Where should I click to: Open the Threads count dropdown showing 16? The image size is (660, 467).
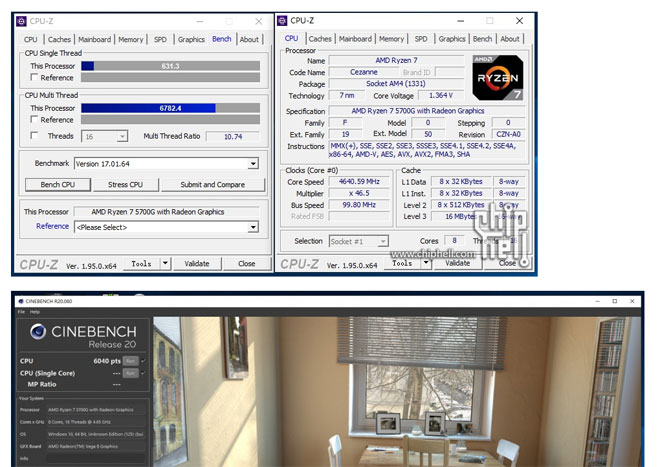[x=122, y=136]
